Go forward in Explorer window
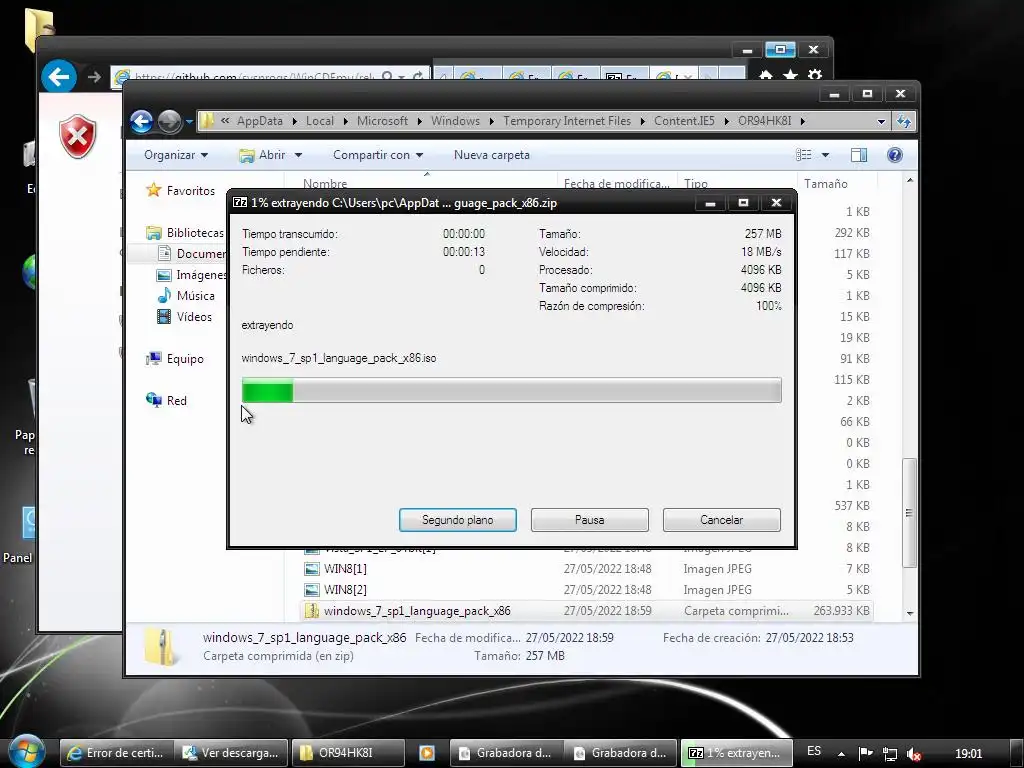Screen dimensions: 1024x768 (170, 121)
